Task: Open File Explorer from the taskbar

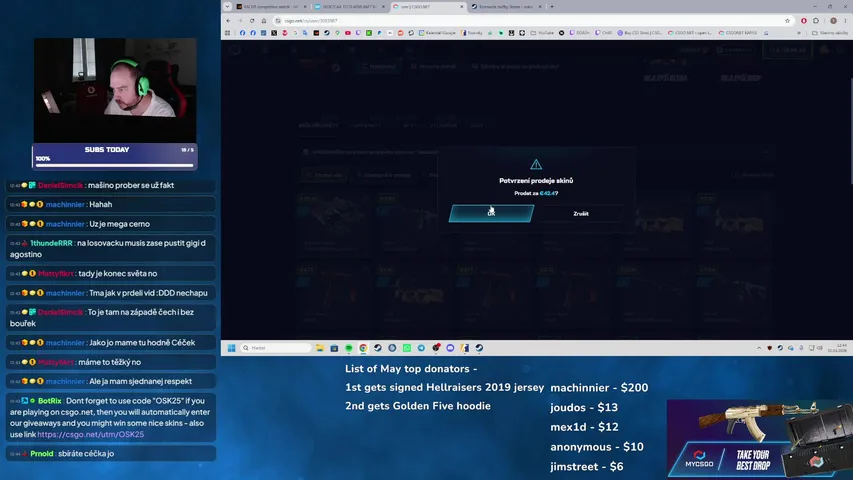Action: point(319,348)
